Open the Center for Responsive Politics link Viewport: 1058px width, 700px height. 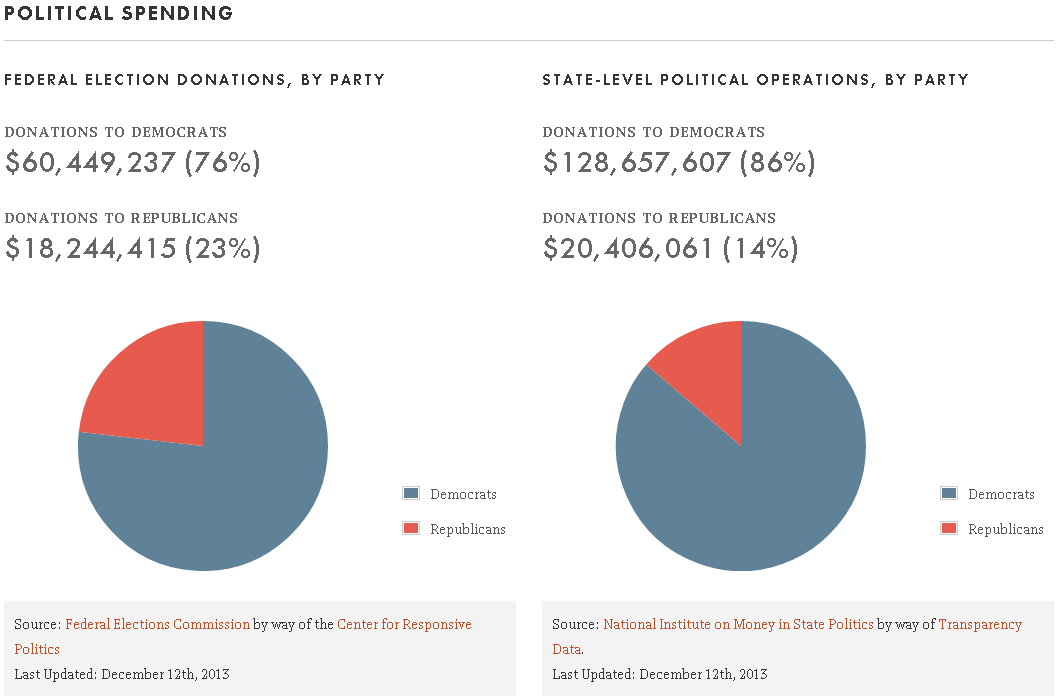coord(404,625)
